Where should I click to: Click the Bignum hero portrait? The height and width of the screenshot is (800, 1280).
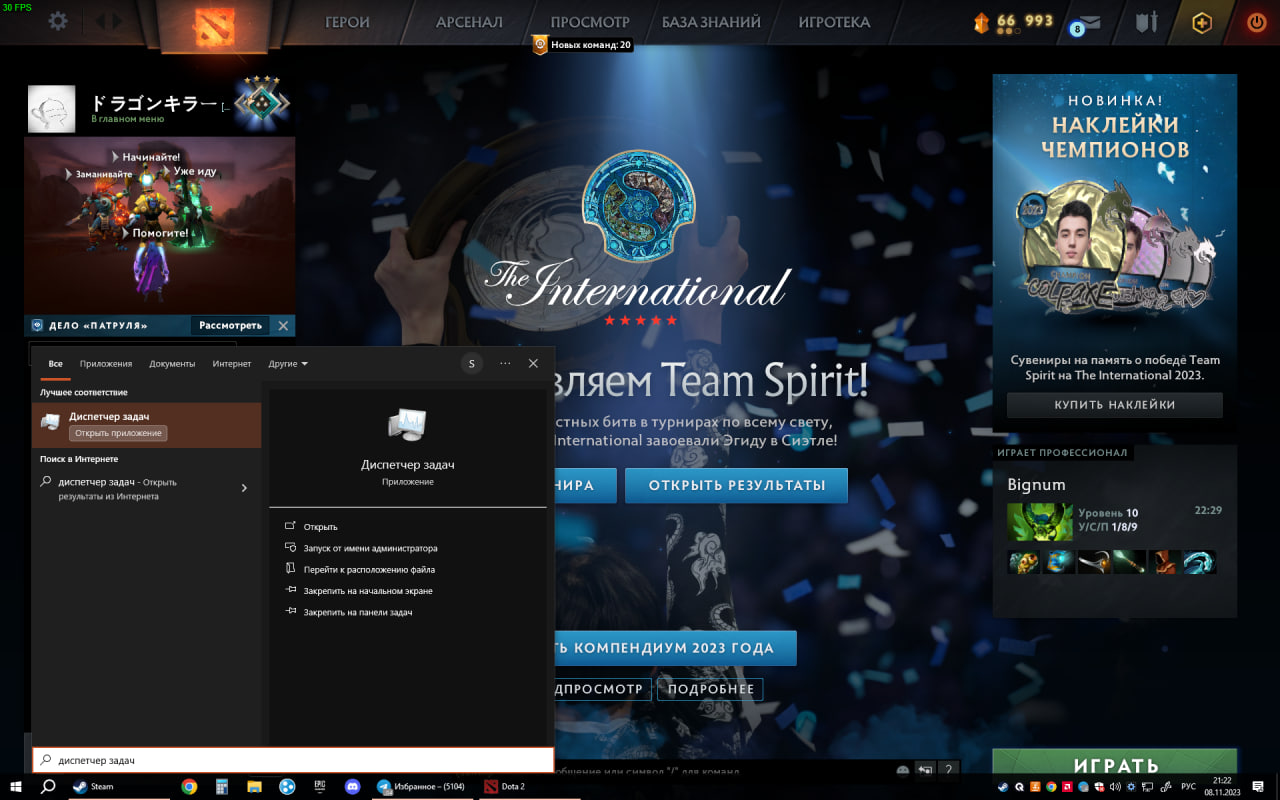point(1039,522)
